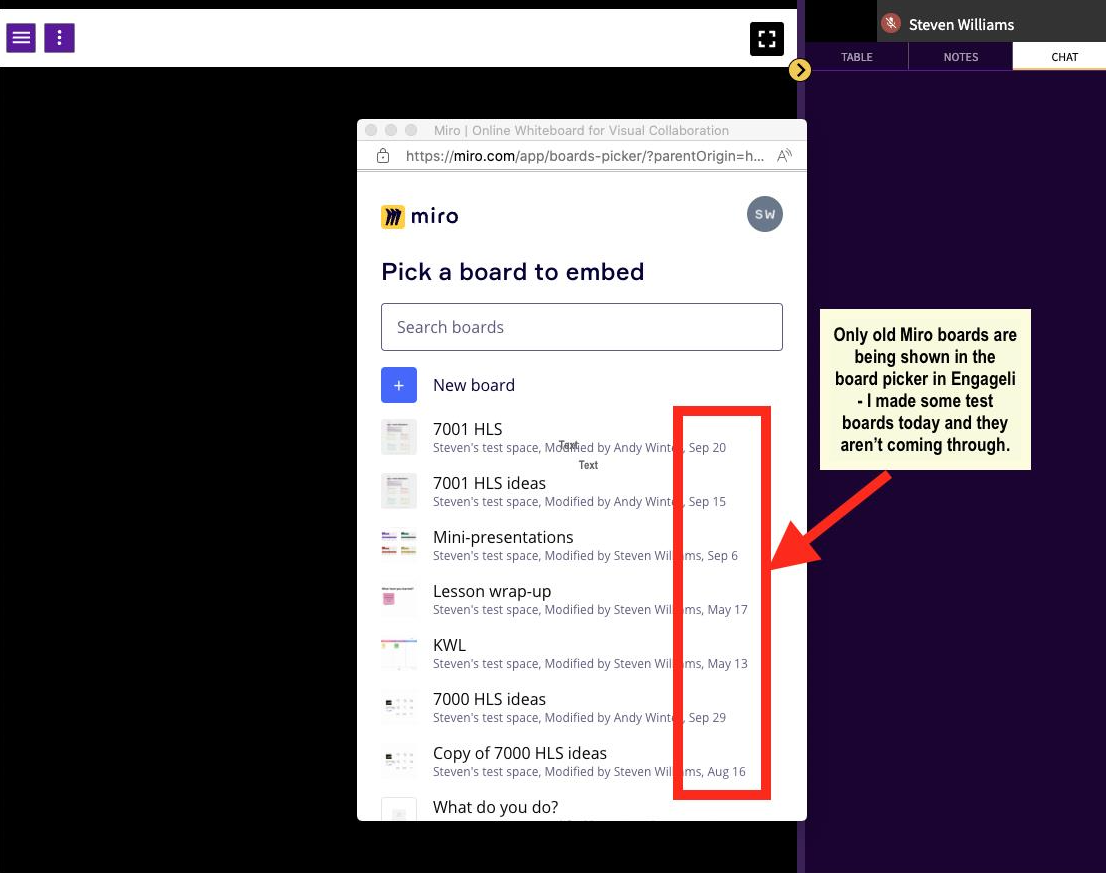Choose the 7001 HLS ideas board
The height and width of the screenshot is (873, 1106).
pos(582,492)
